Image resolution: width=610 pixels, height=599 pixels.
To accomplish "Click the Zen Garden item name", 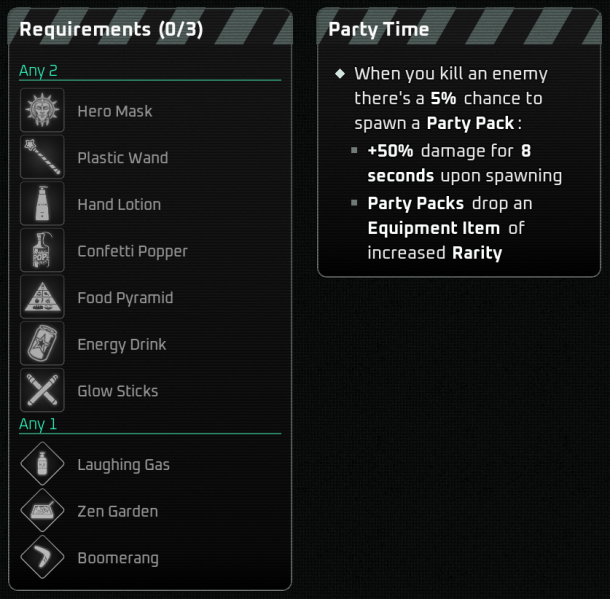I will pyautogui.click(x=118, y=511).
